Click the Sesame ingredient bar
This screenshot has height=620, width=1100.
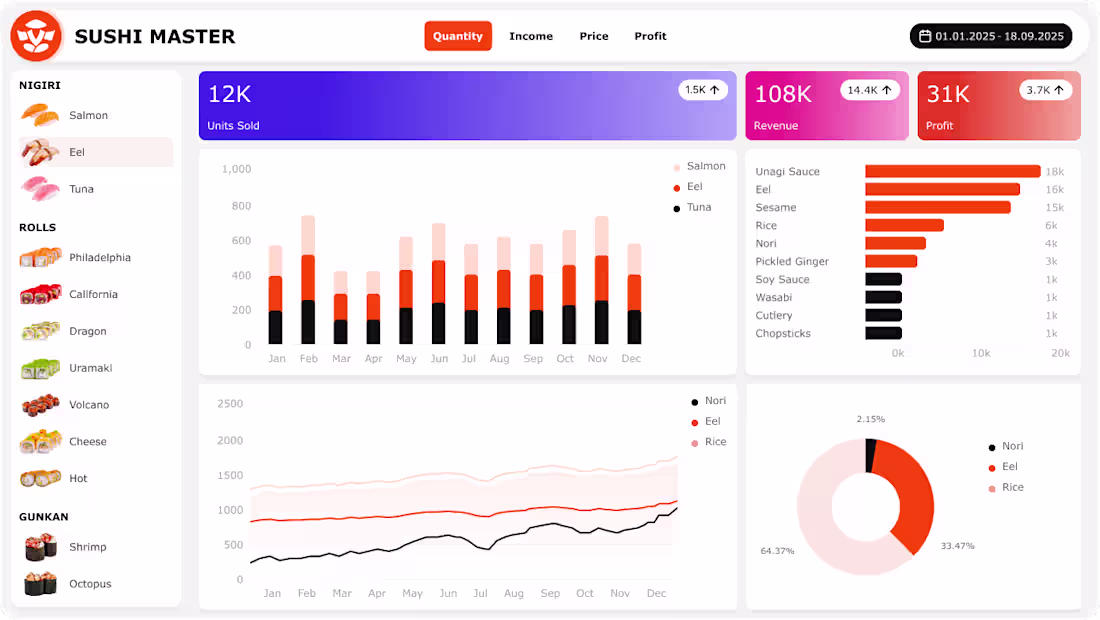click(938, 208)
